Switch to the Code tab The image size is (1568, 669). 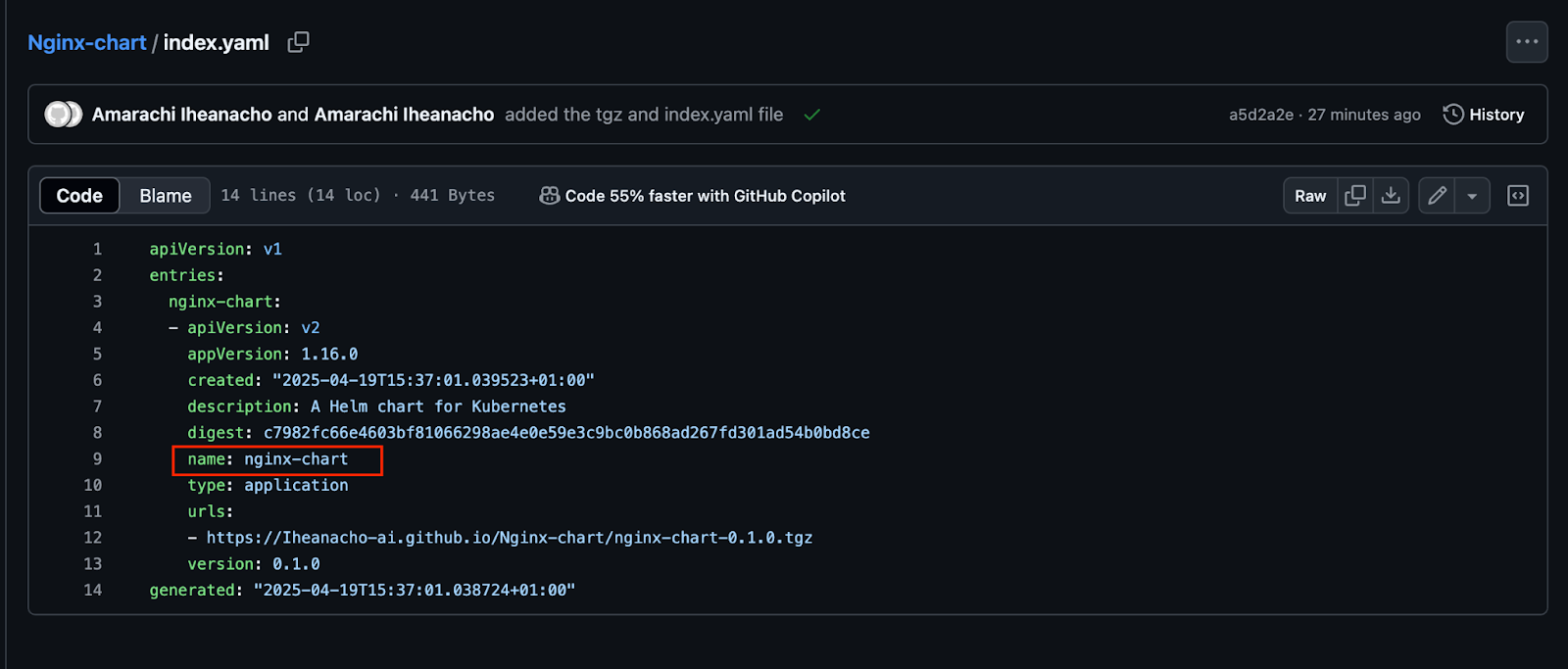[x=79, y=196]
